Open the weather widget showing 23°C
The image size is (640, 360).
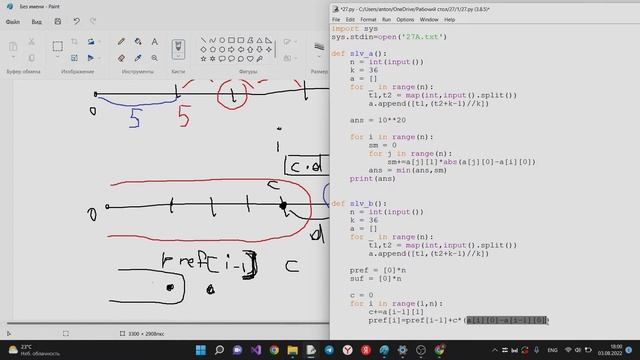point(35,350)
